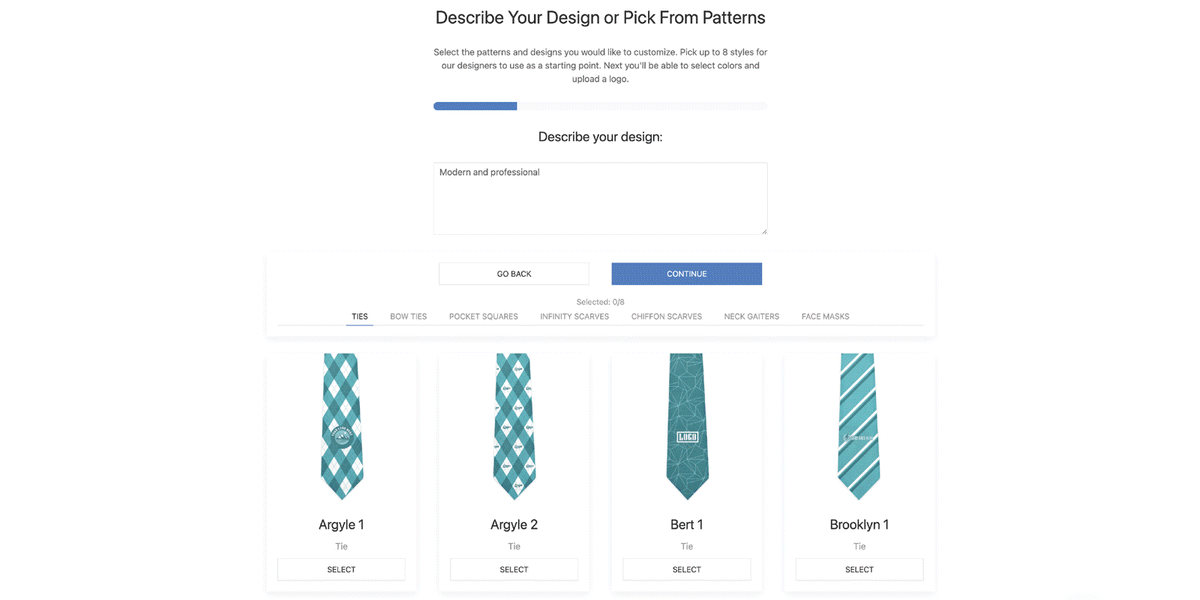Select the Argyle 1 tie pattern
Screen dimensions: 1200x600
[x=341, y=570]
